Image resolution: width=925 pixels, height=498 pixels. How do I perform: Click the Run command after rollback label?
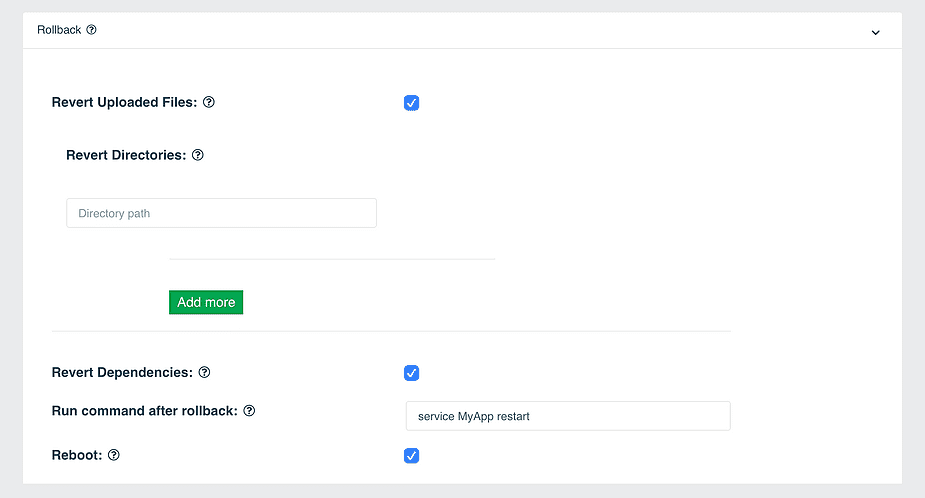click(145, 411)
